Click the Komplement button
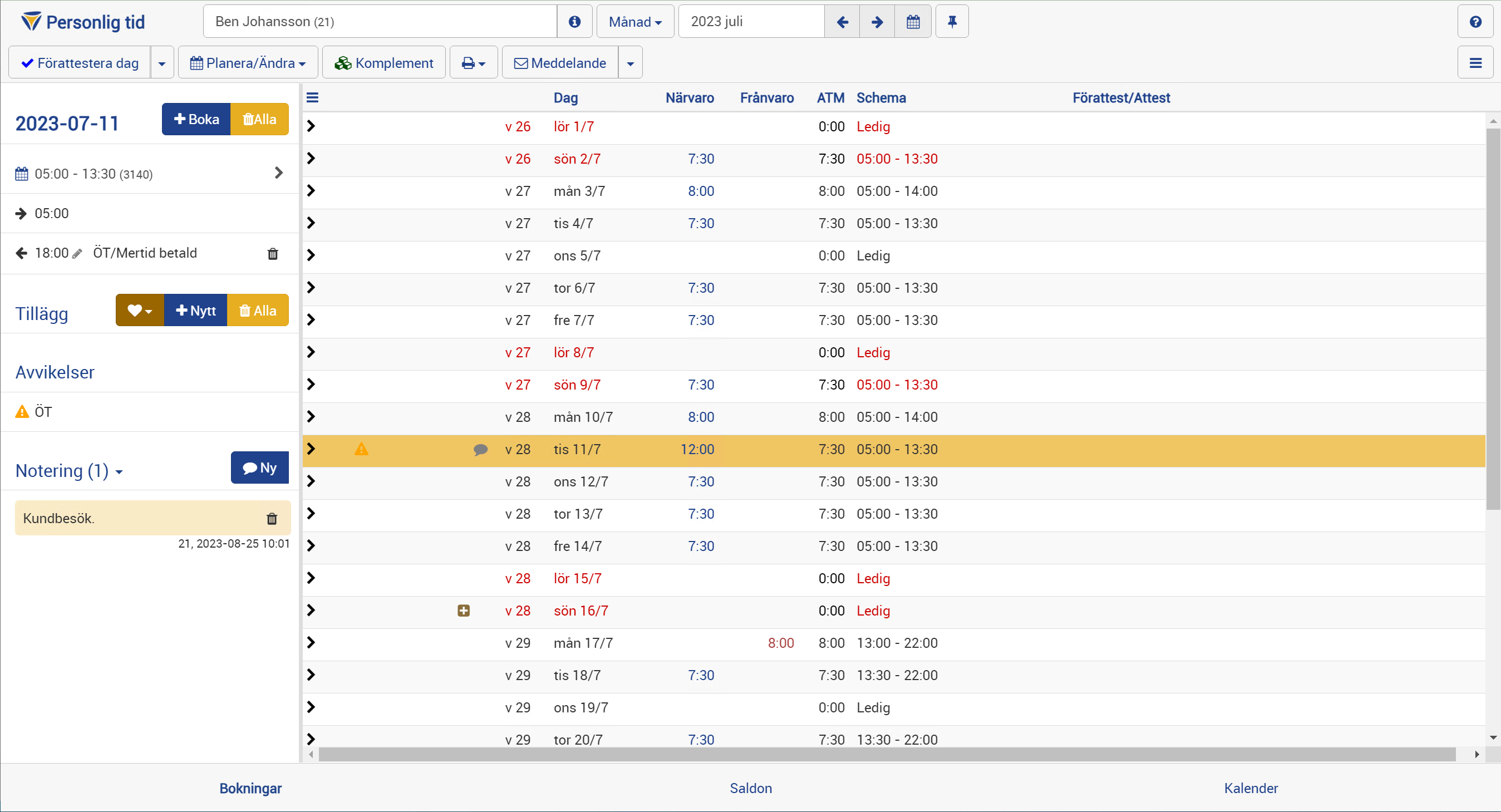 coord(384,63)
